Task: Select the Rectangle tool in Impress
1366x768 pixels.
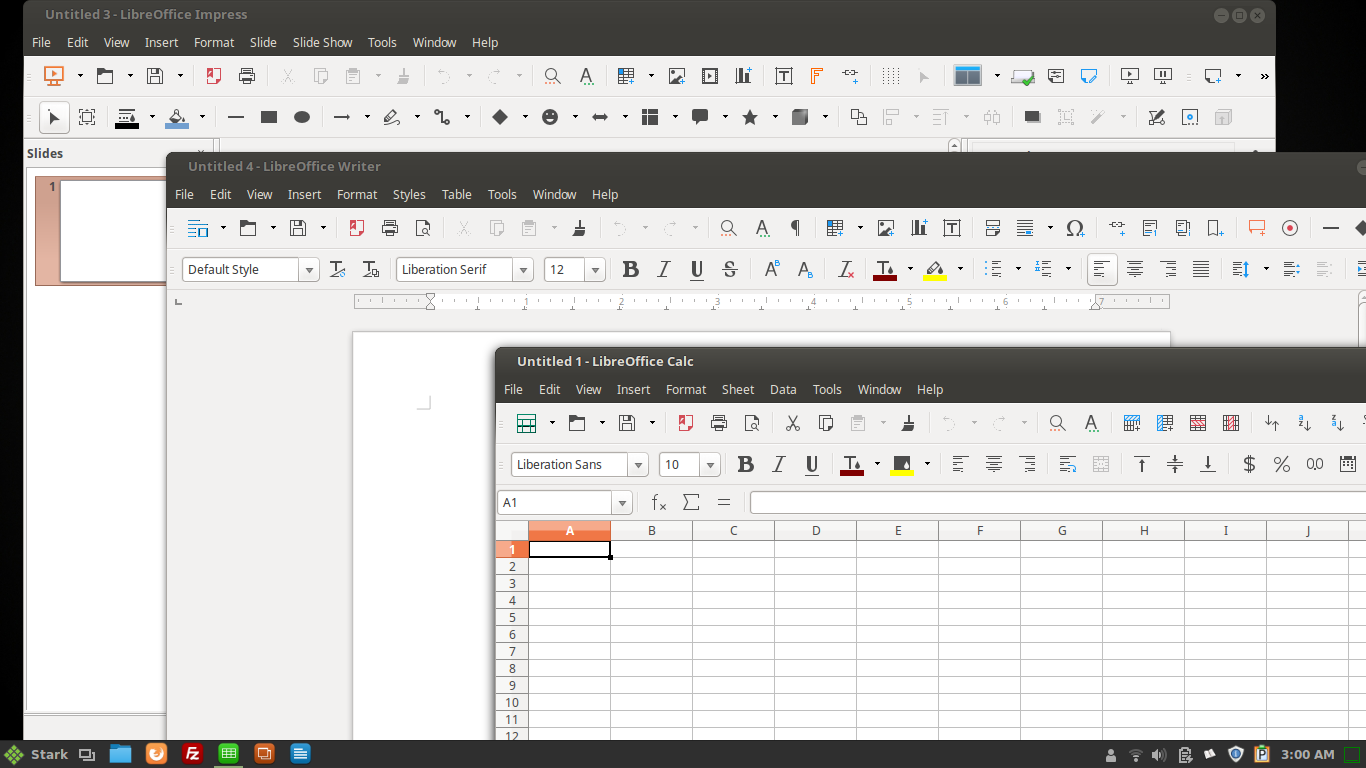Action: point(268,117)
